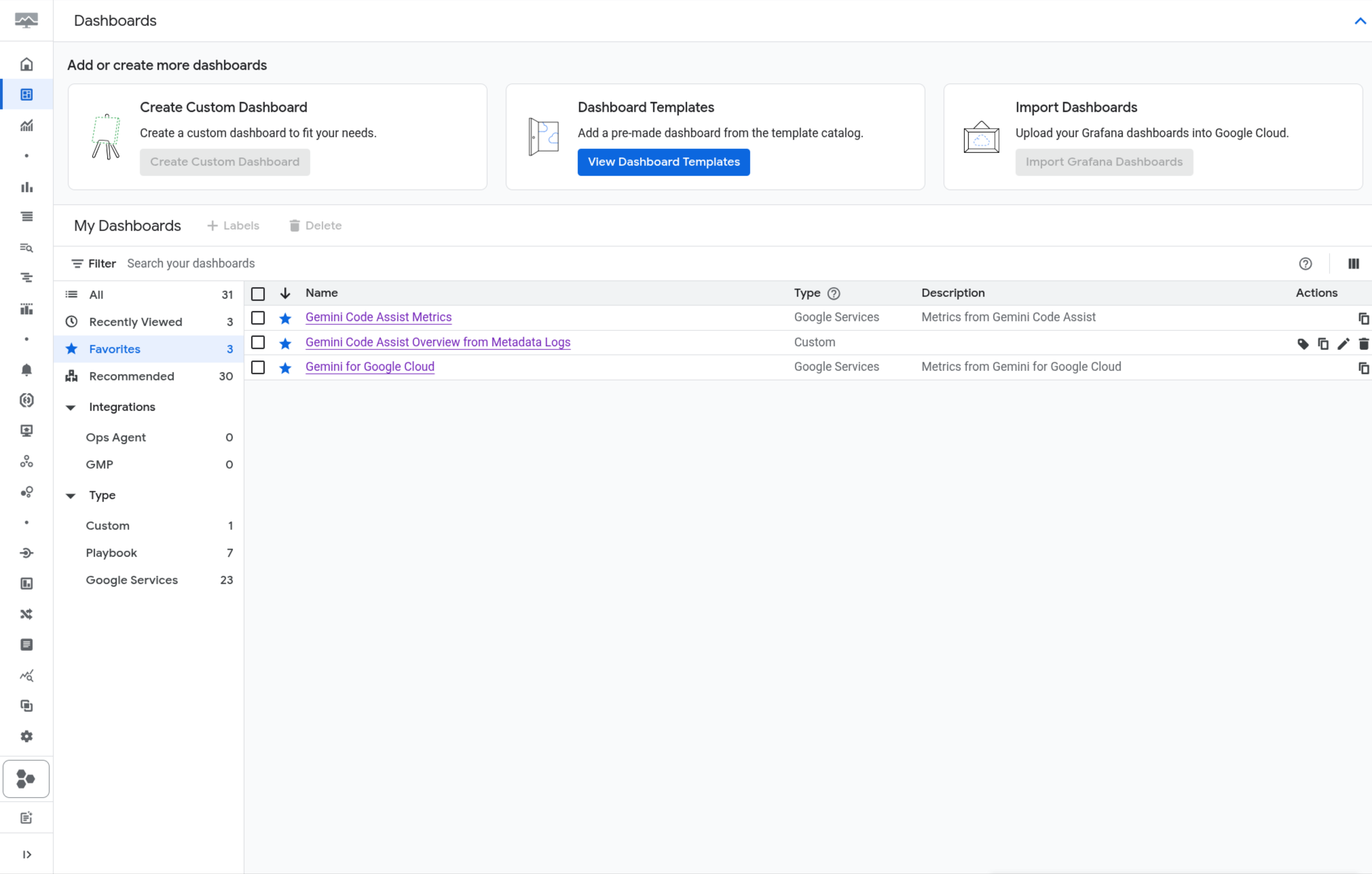Click the Uptime checks monitor icon
The height and width of the screenshot is (874, 1372).
26,431
